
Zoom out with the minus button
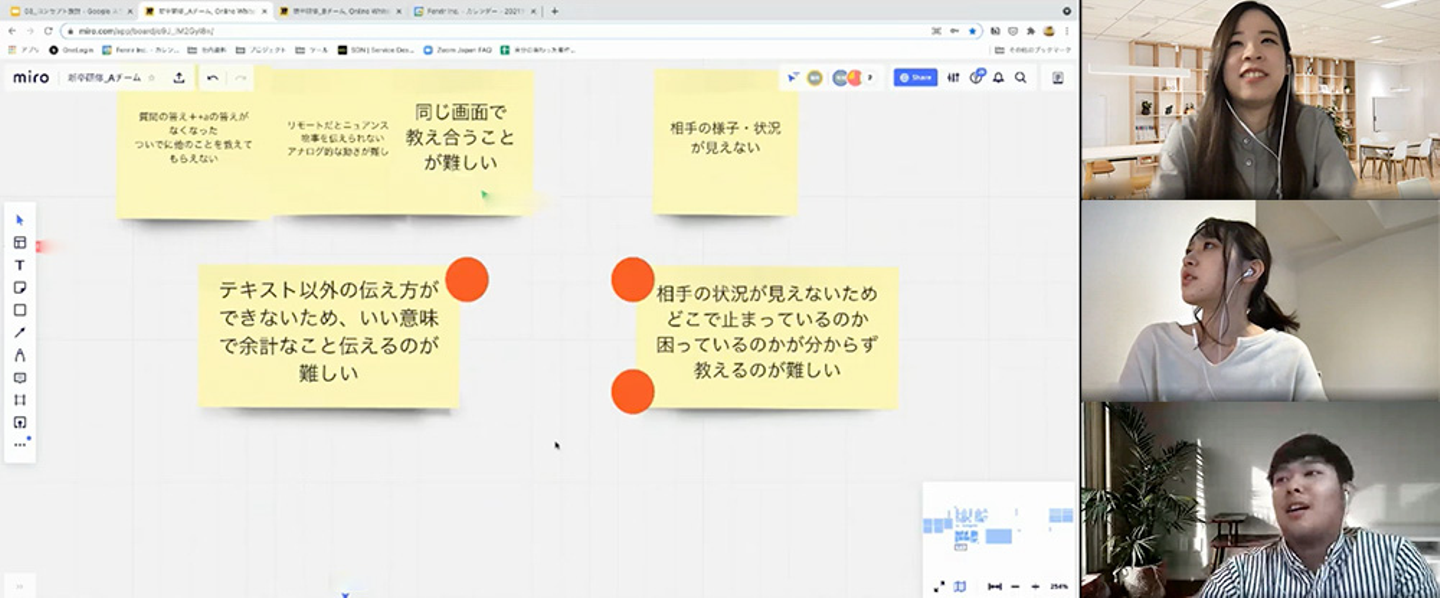[x=1015, y=586]
